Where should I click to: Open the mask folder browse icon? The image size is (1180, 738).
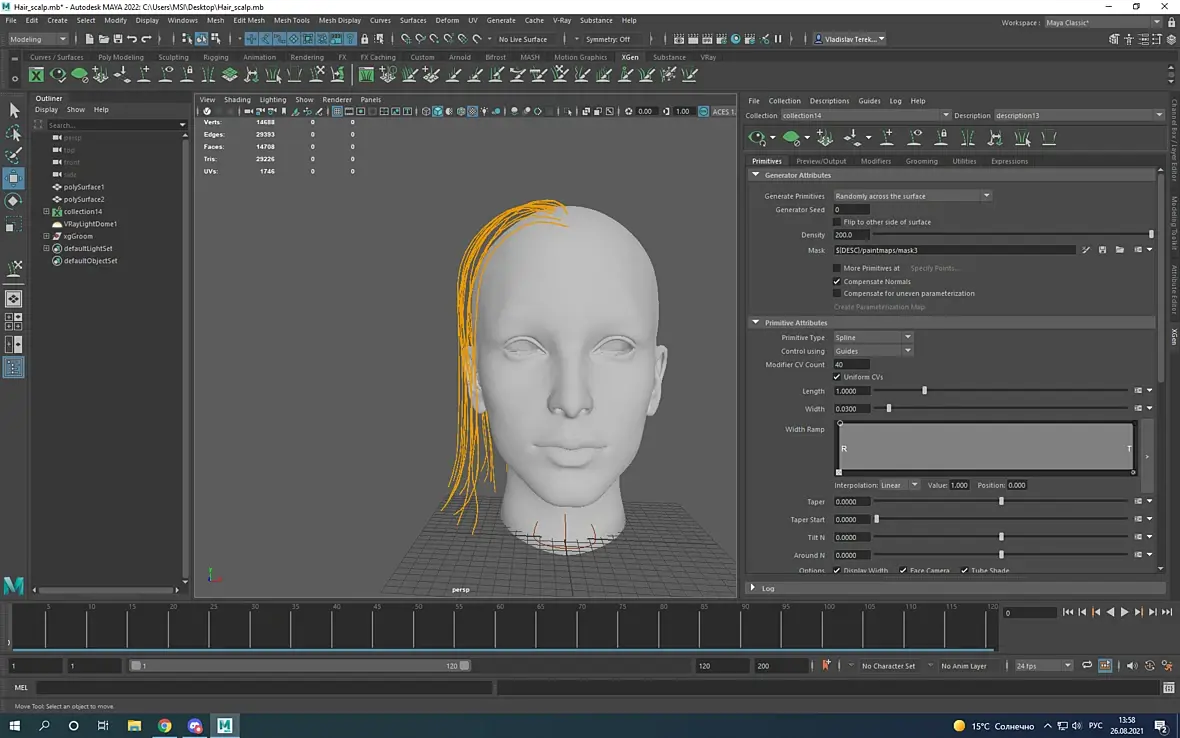click(x=1120, y=250)
